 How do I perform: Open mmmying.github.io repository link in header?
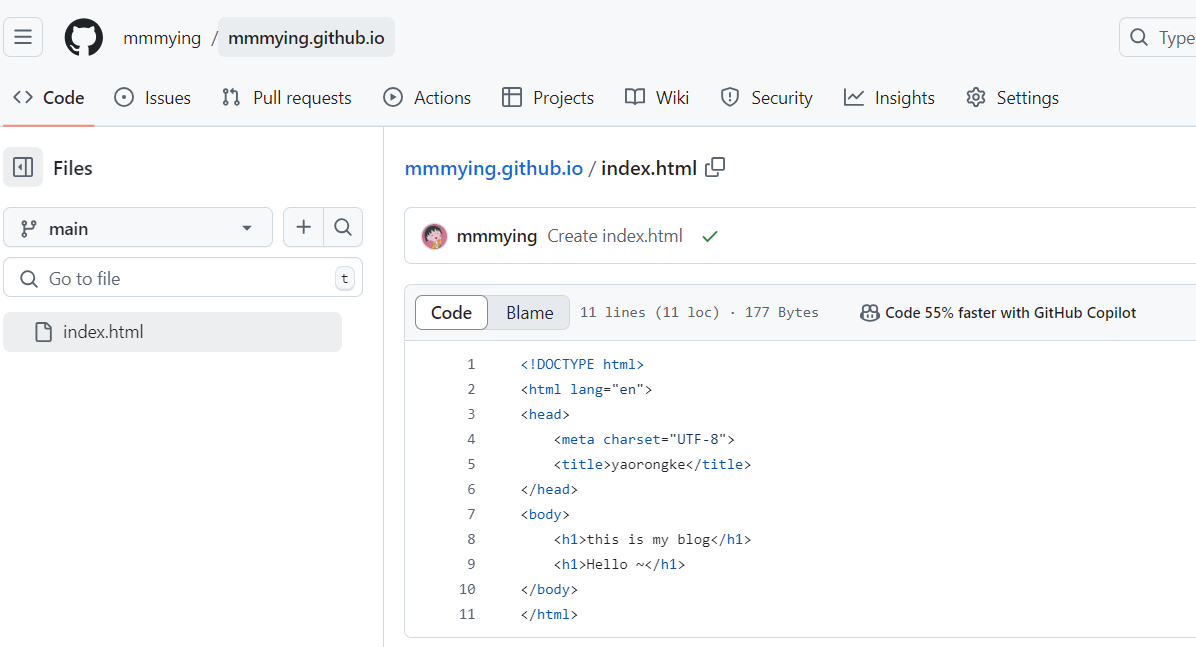(307, 37)
